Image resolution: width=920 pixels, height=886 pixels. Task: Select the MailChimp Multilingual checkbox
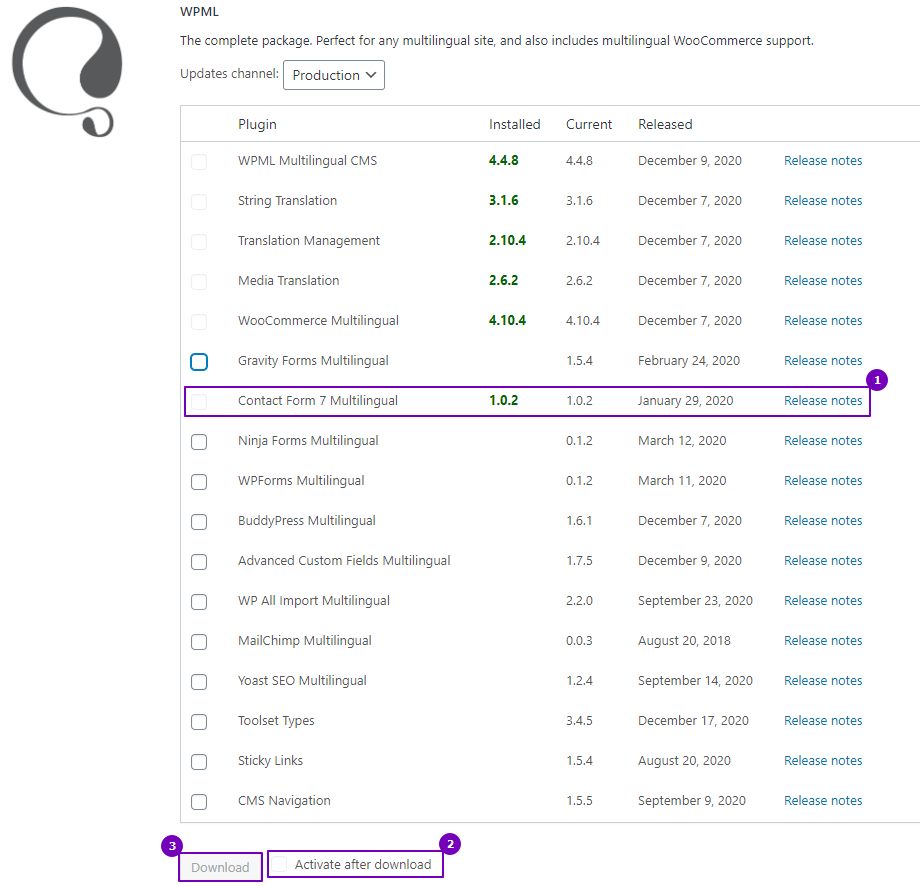199,642
